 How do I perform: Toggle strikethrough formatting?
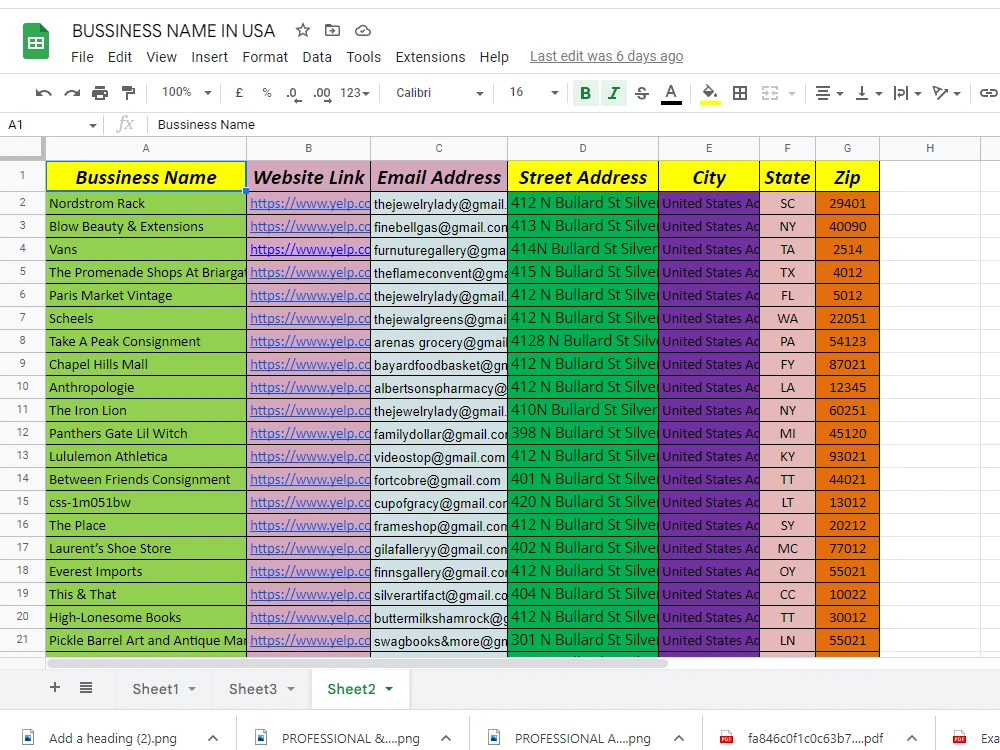642,93
